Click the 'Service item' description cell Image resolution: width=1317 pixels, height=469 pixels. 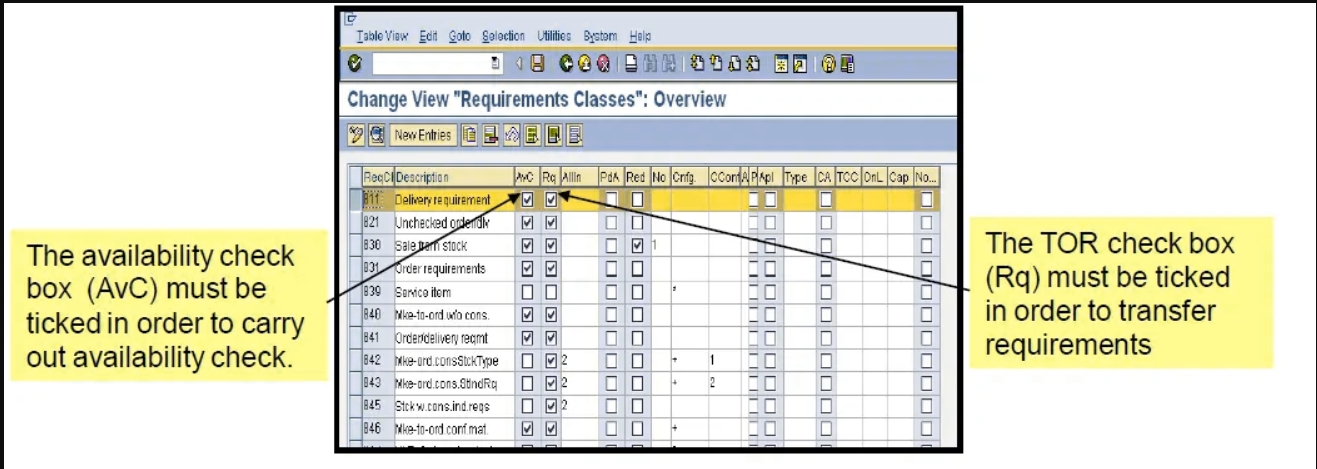[454, 292]
